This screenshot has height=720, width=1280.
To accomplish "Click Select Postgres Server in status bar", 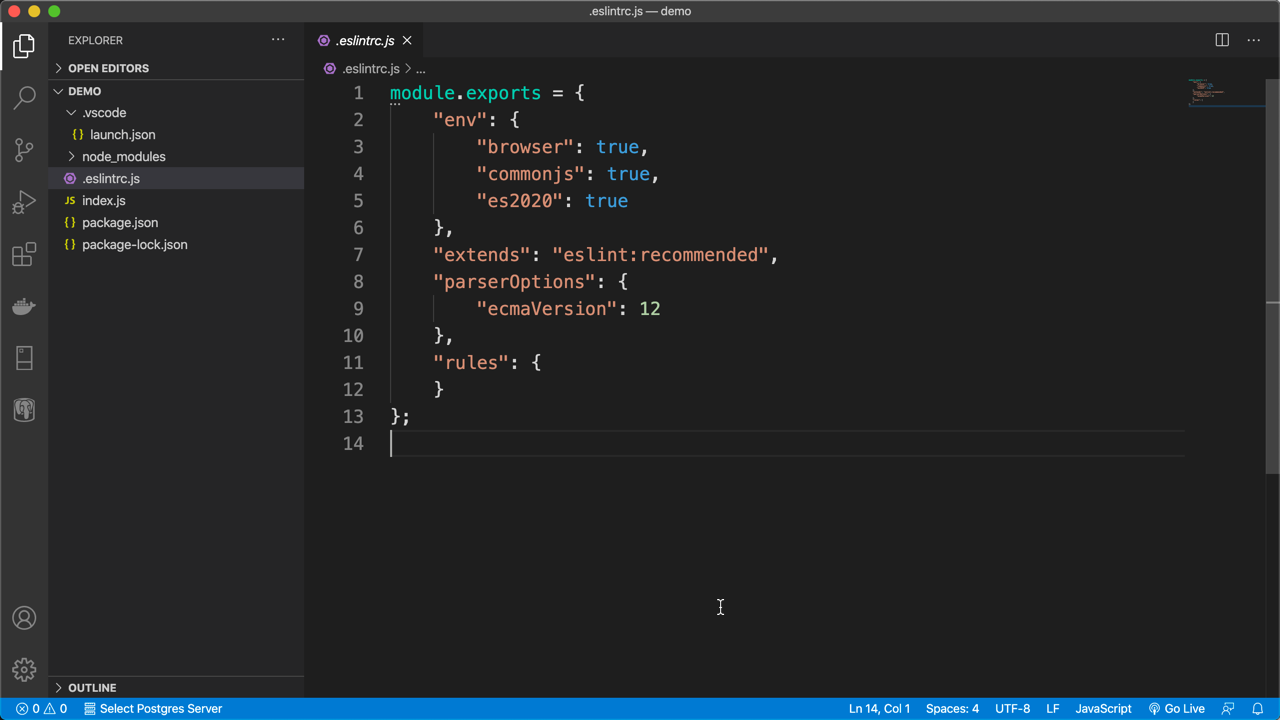I will pos(153,708).
